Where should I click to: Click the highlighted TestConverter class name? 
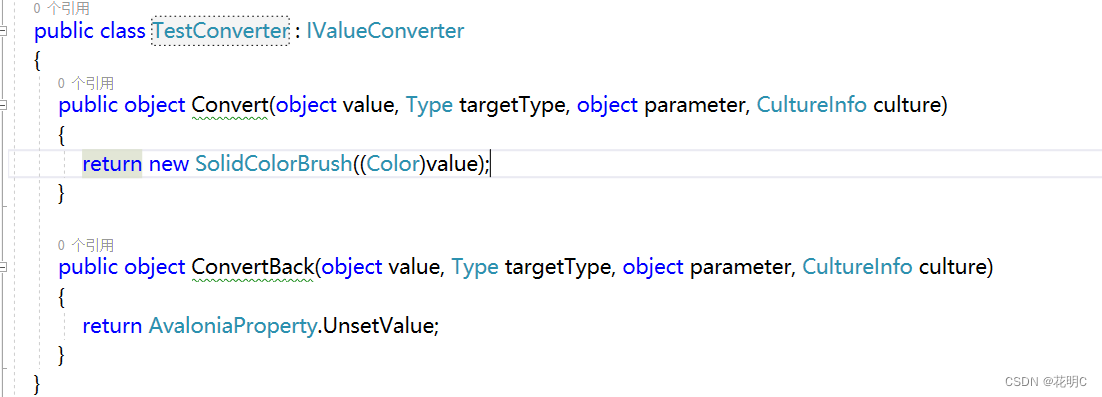tap(221, 31)
